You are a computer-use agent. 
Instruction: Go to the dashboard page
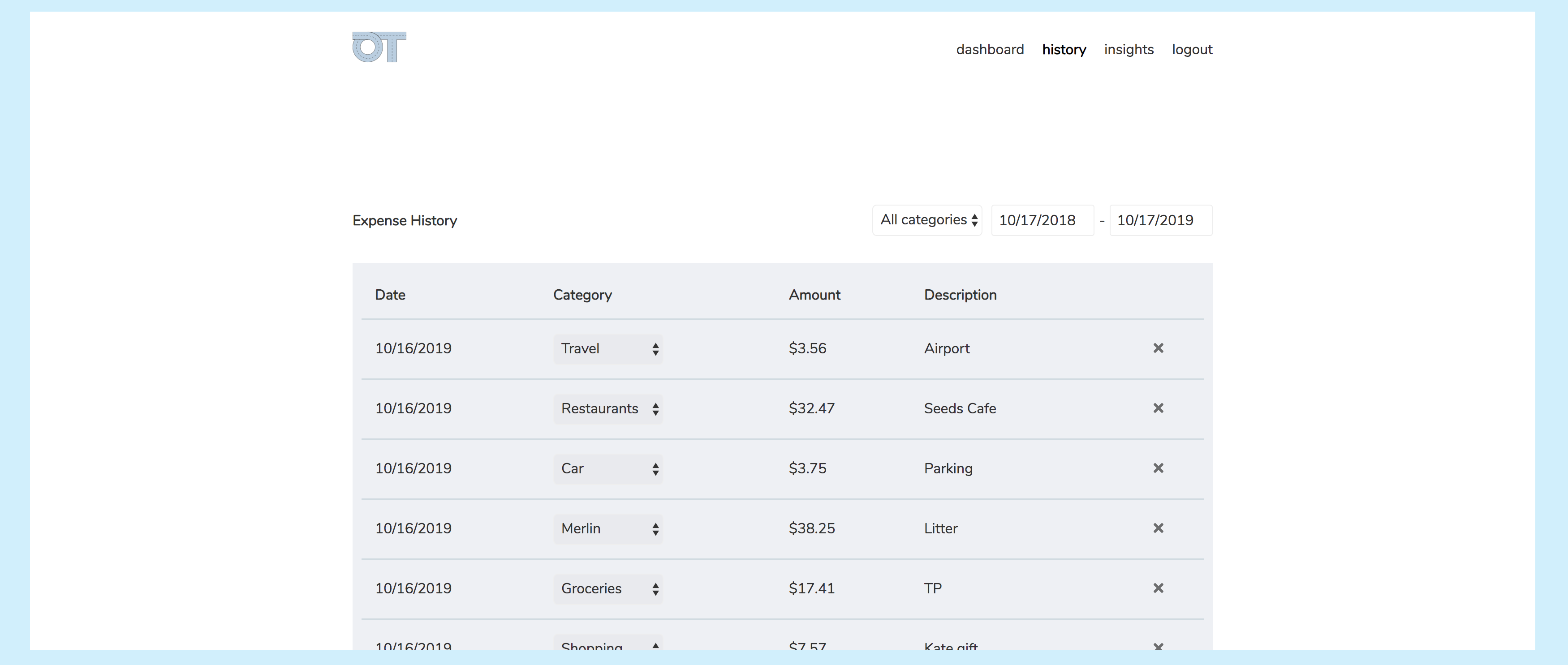tap(990, 49)
